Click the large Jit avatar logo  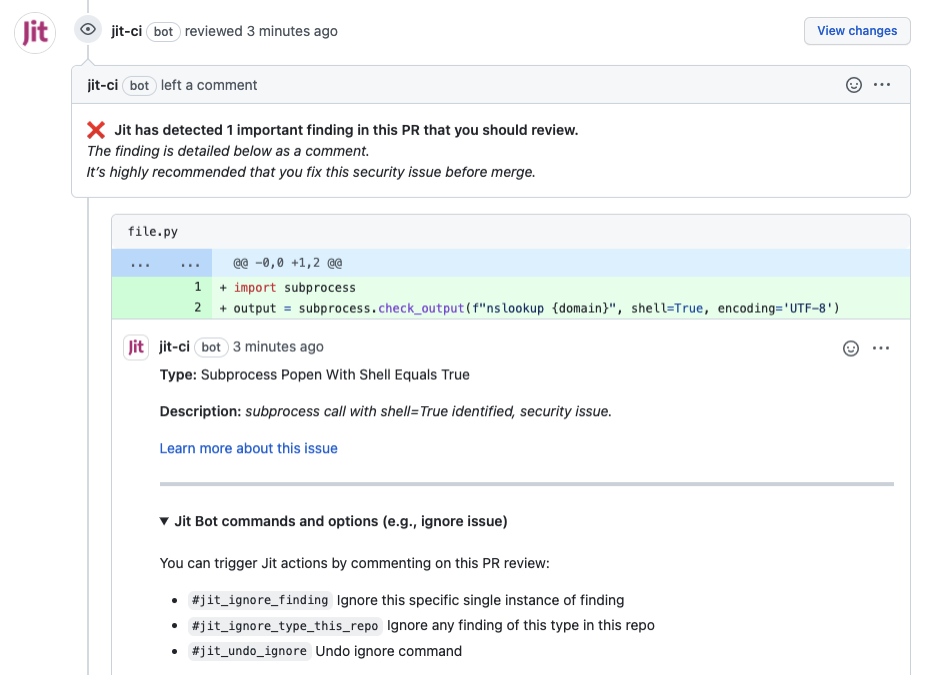click(x=34, y=32)
